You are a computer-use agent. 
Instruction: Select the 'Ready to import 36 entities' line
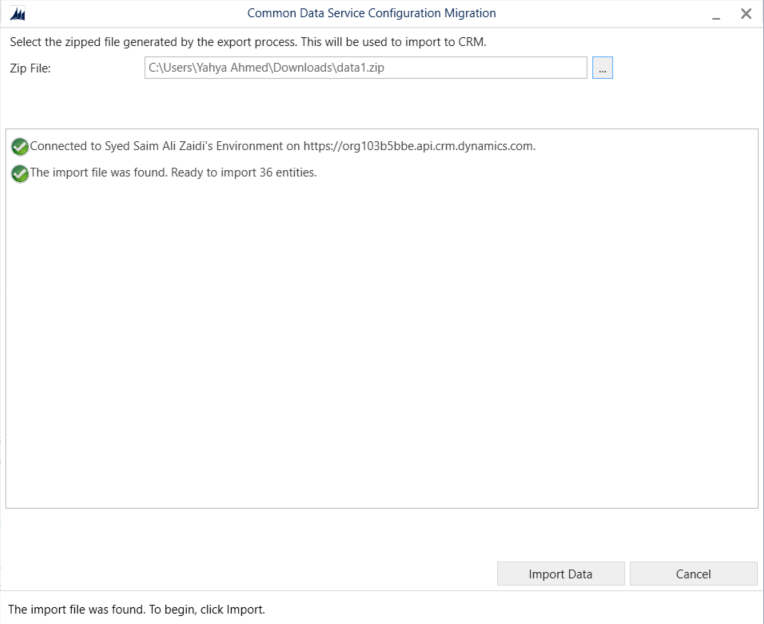point(173,173)
